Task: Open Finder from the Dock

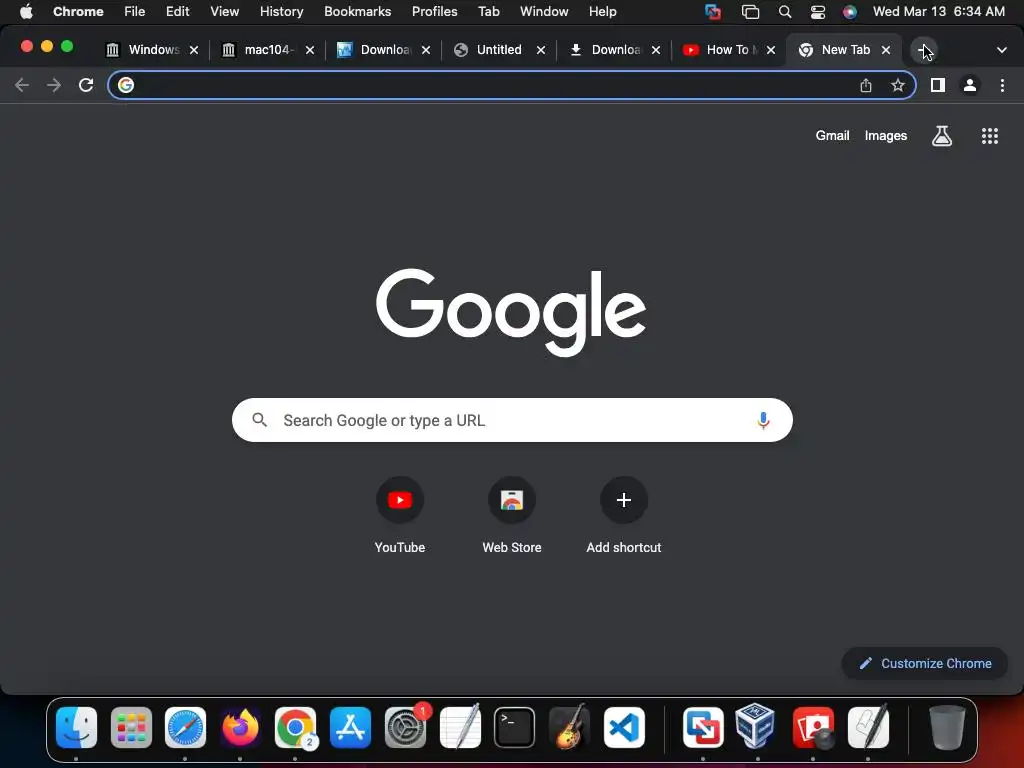Action: click(76, 728)
